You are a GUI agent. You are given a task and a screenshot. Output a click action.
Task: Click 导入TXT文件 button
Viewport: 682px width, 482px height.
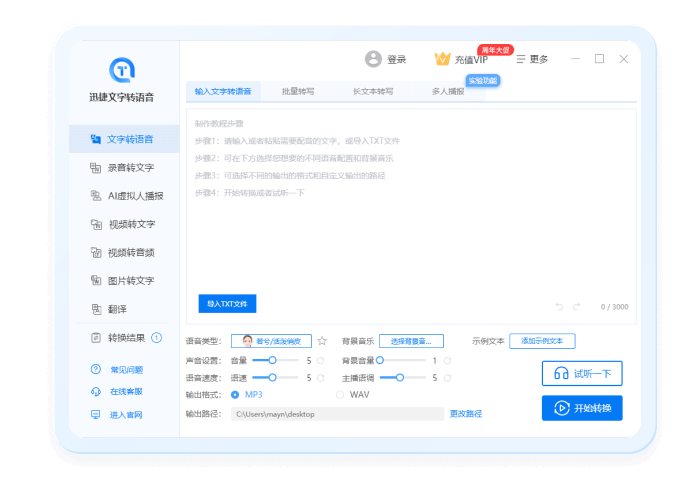click(x=227, y=304)
